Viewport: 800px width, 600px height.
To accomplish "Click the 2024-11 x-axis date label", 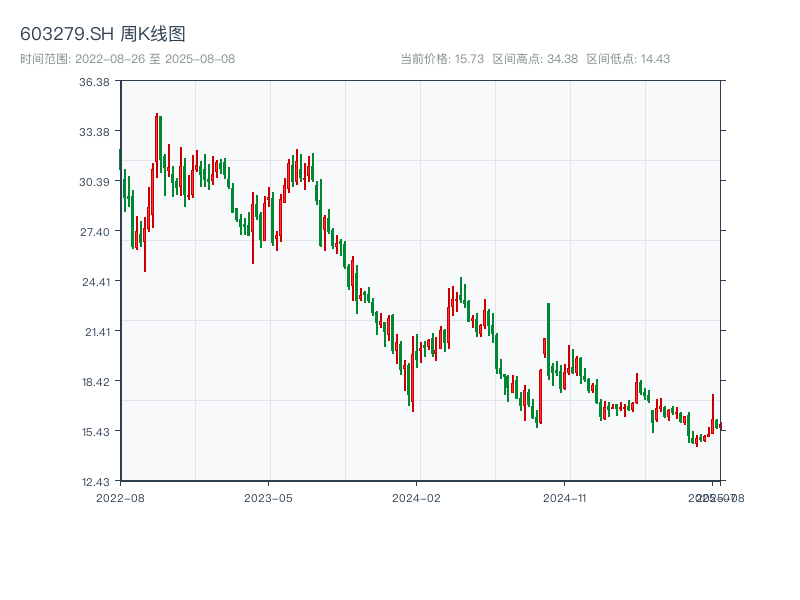I will [565, 497].
